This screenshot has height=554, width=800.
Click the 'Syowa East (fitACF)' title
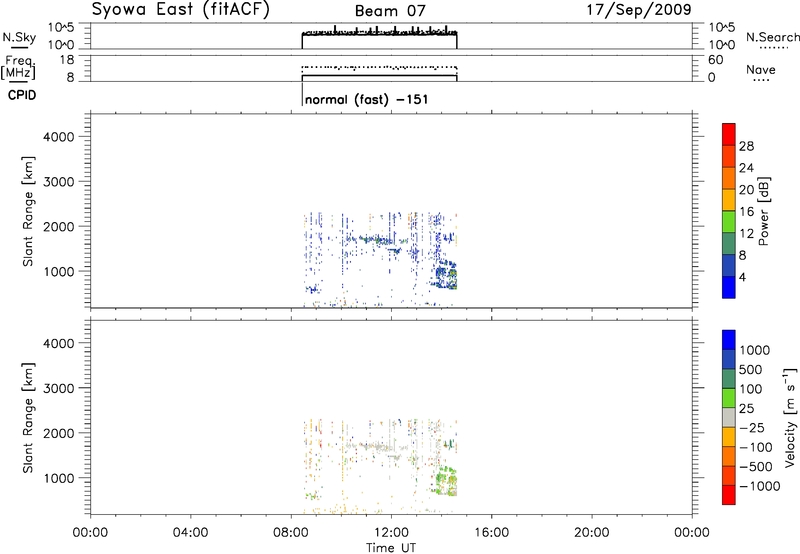coord(181,10)
